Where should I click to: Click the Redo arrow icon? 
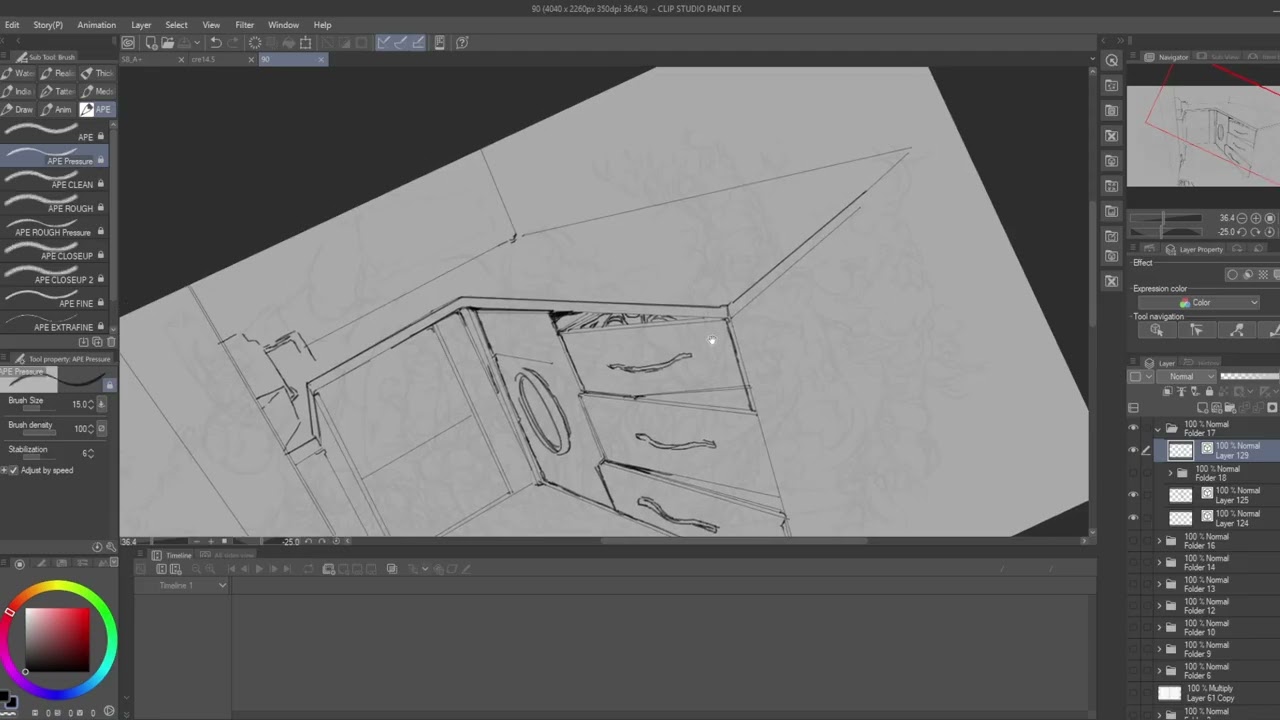pyautogui.click(x=233, y=43)
